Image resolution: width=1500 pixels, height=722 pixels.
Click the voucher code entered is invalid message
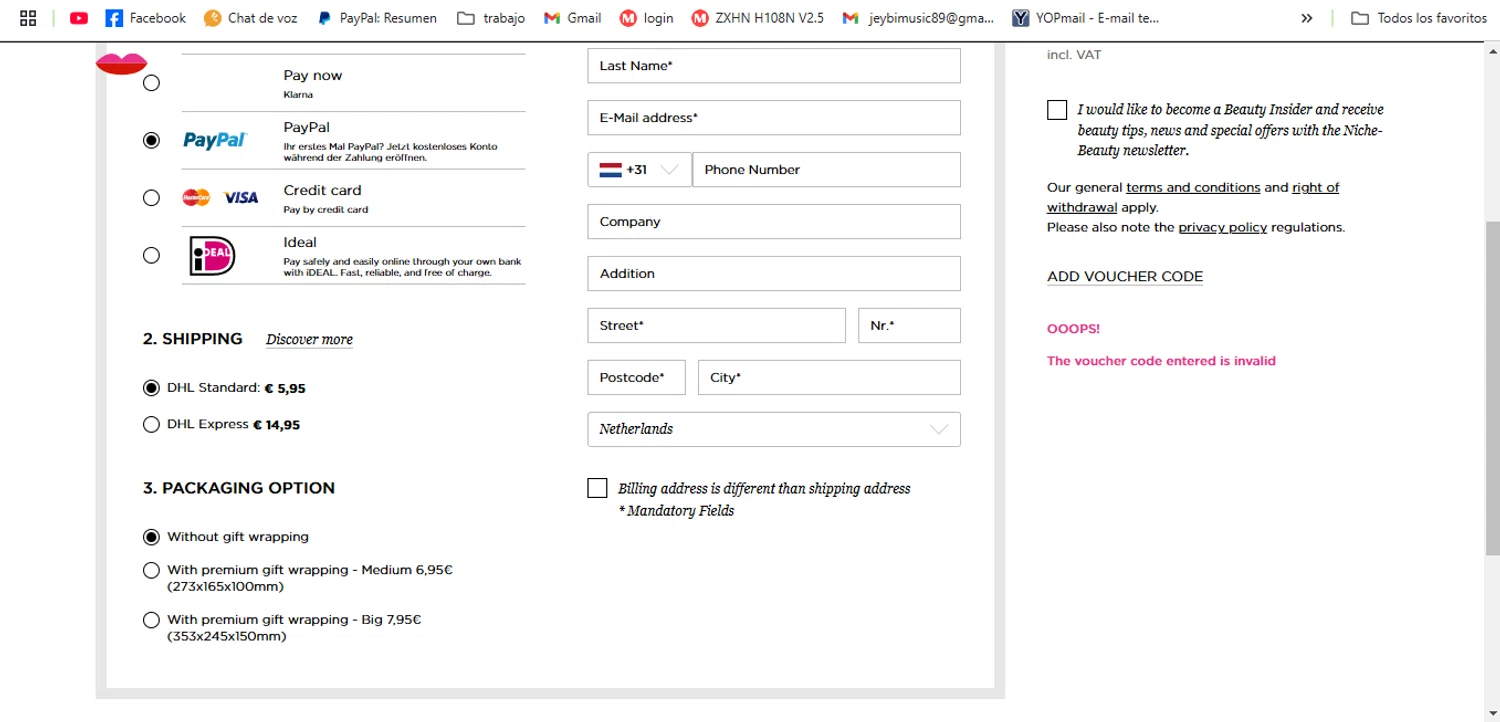1161,361
